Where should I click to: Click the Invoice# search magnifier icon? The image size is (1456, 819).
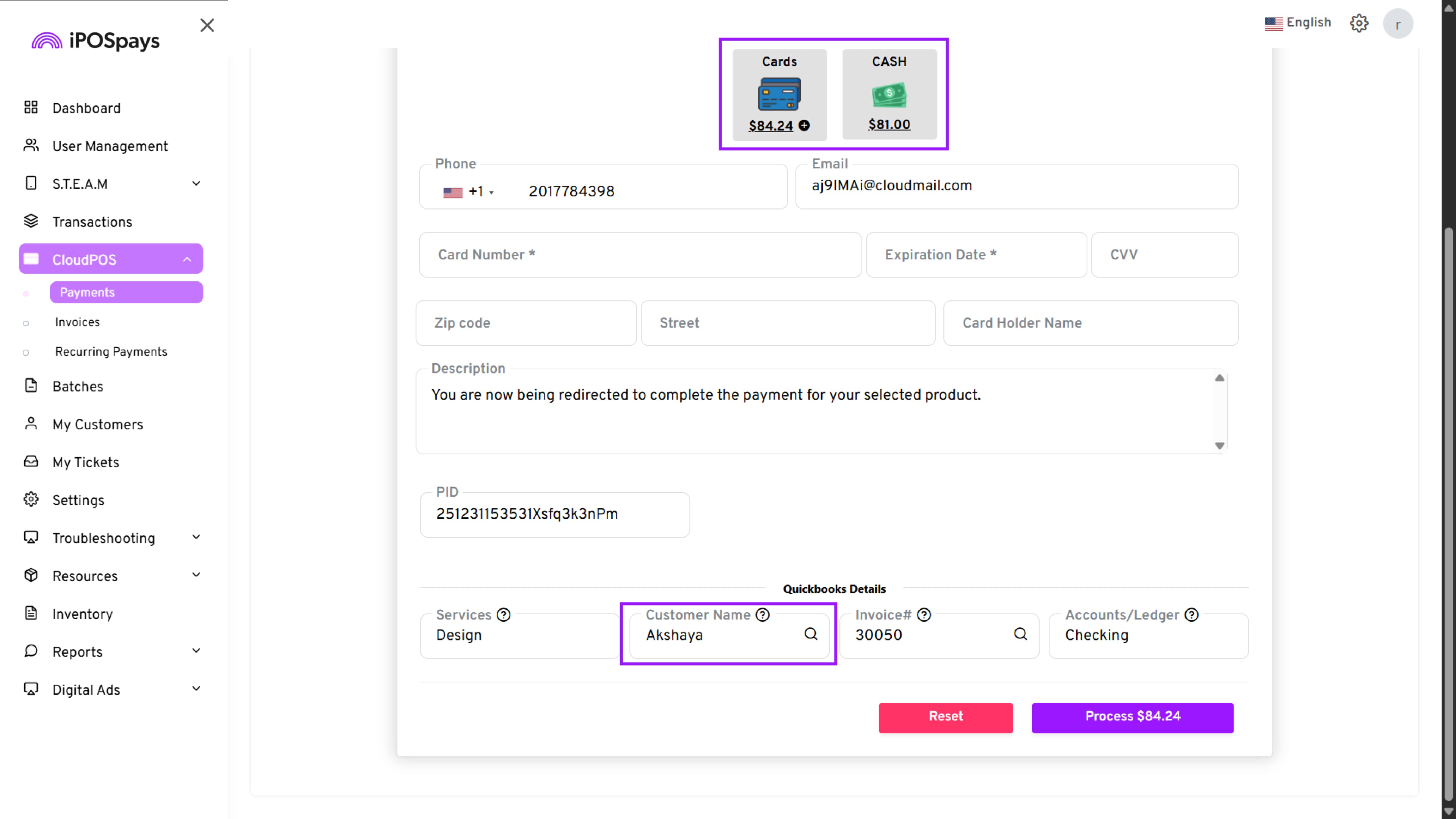click(x=1020, y=634)
